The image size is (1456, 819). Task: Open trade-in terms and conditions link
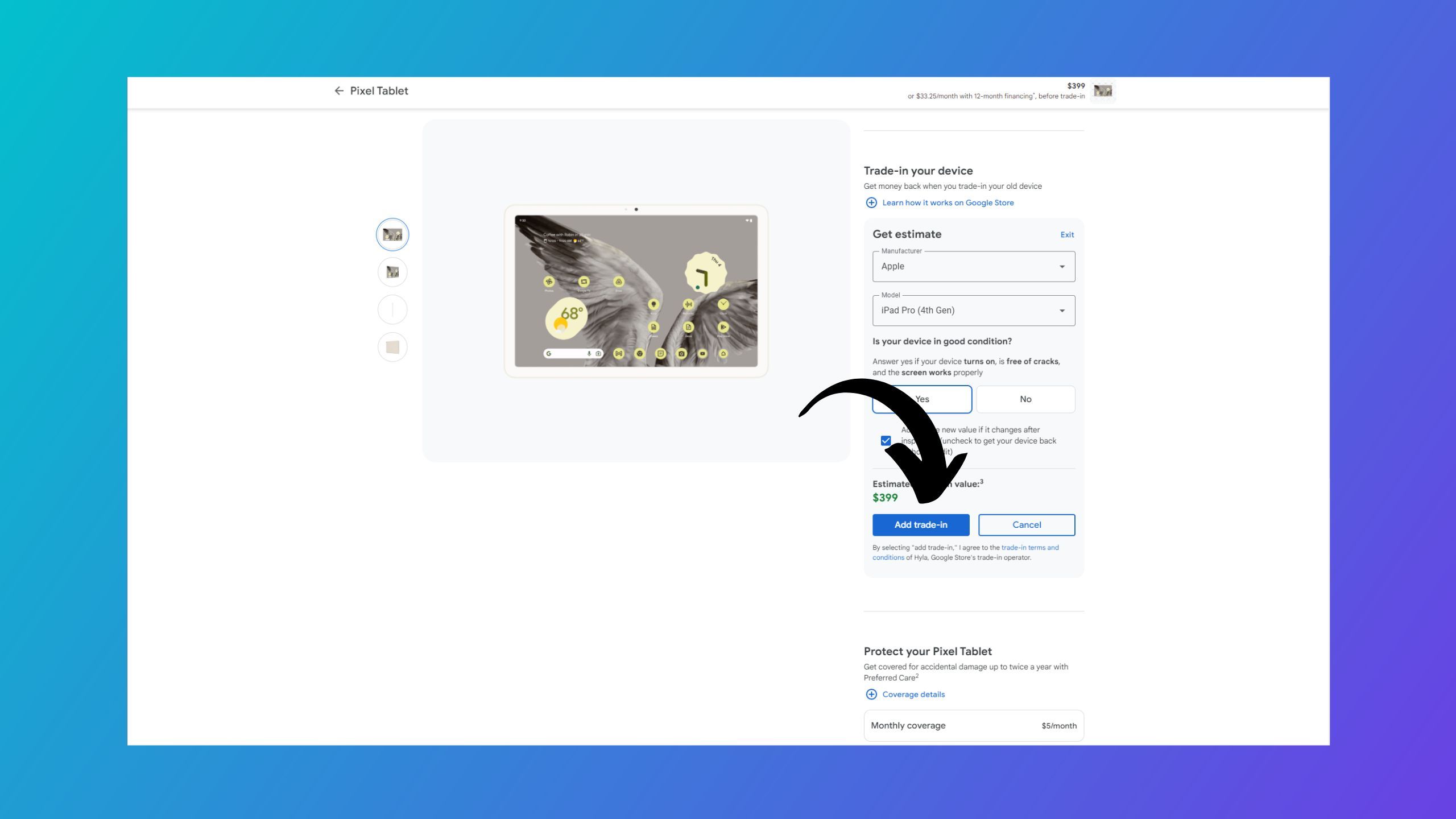tap(966, 552)
